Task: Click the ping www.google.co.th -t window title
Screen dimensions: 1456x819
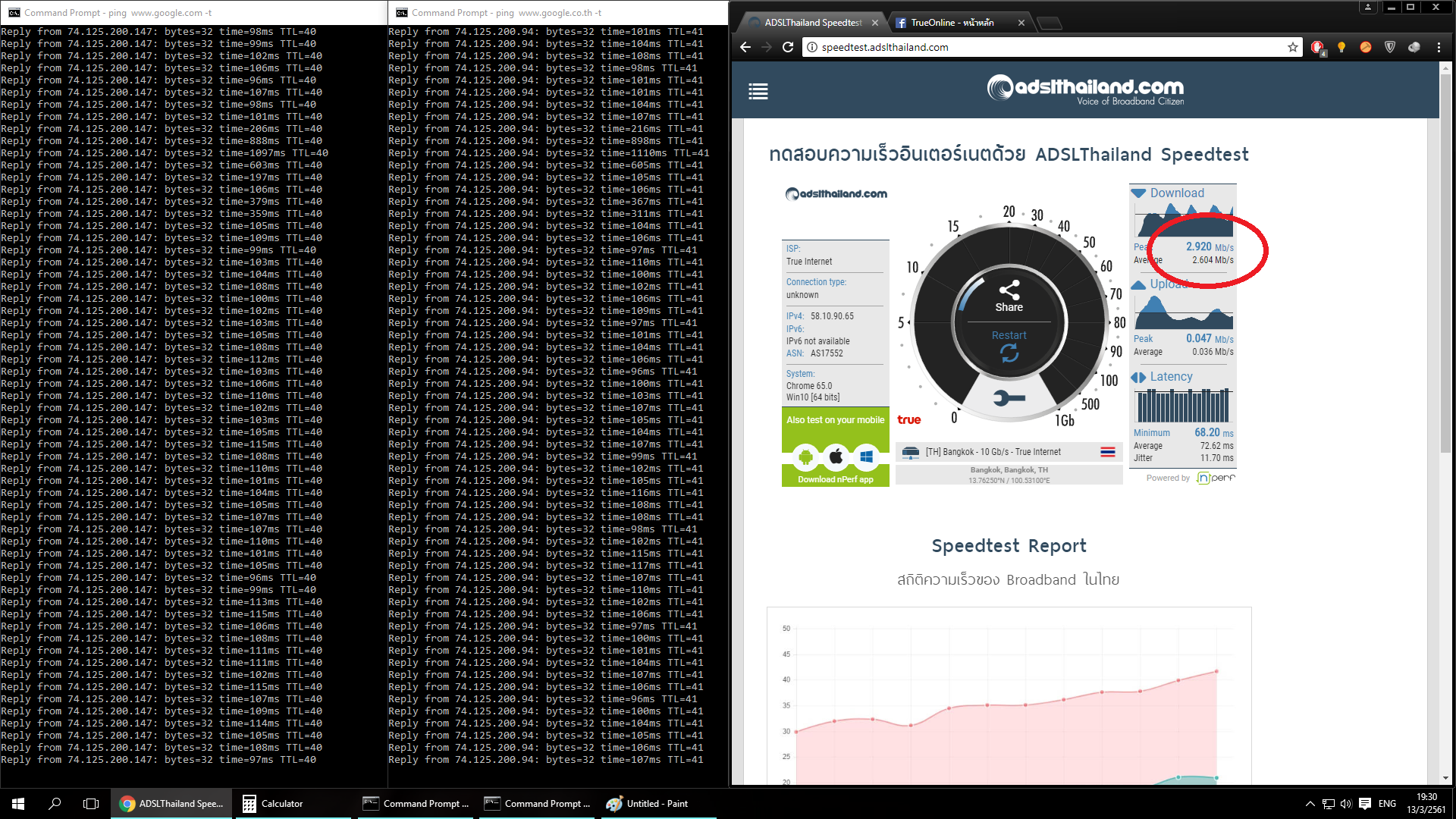Action: (507, 13)
